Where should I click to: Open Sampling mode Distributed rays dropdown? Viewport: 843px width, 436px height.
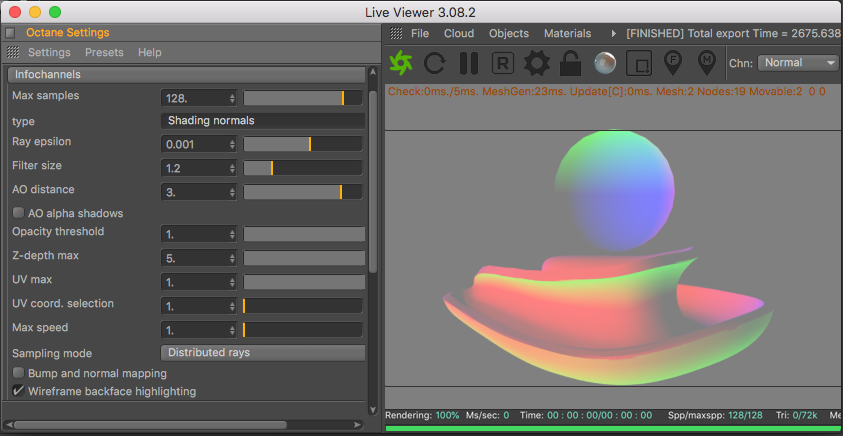(x=263, y=353)
